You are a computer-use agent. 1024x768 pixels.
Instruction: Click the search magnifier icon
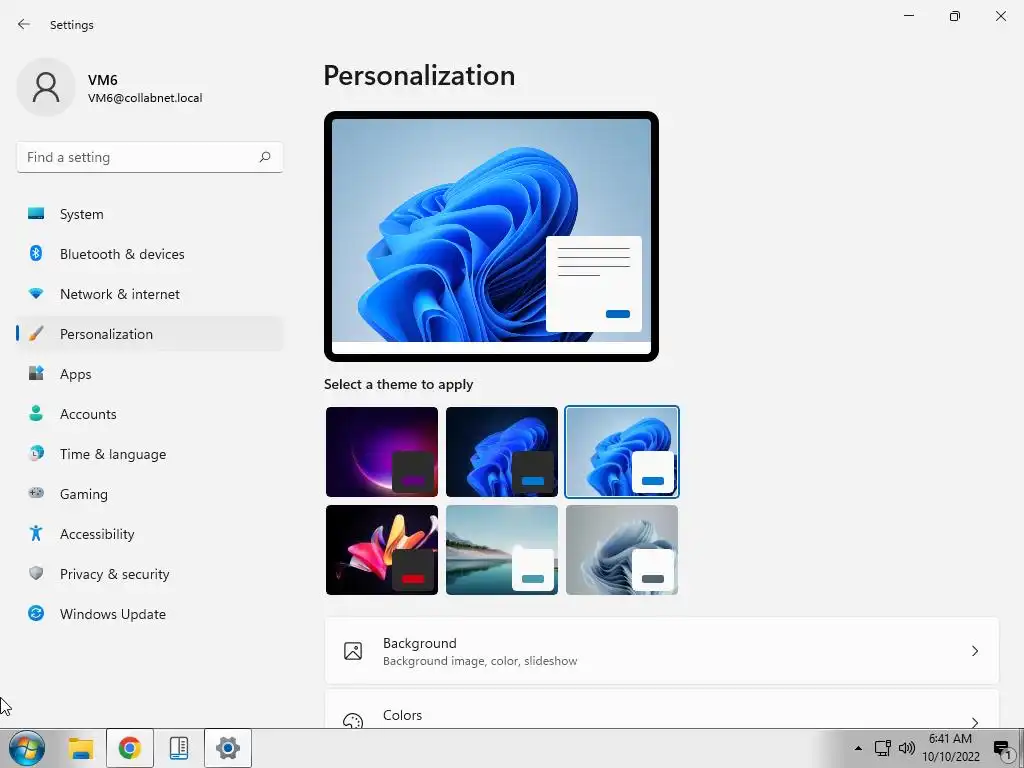264,157
